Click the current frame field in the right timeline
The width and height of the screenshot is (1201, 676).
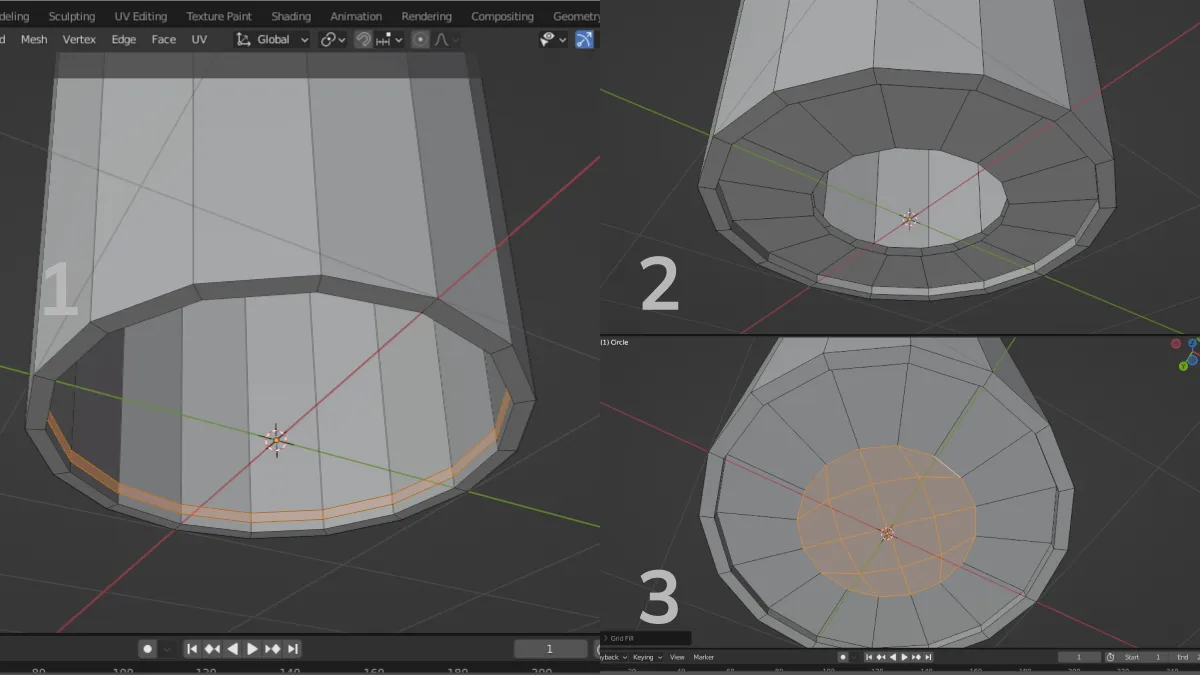tap(1079, 657)
